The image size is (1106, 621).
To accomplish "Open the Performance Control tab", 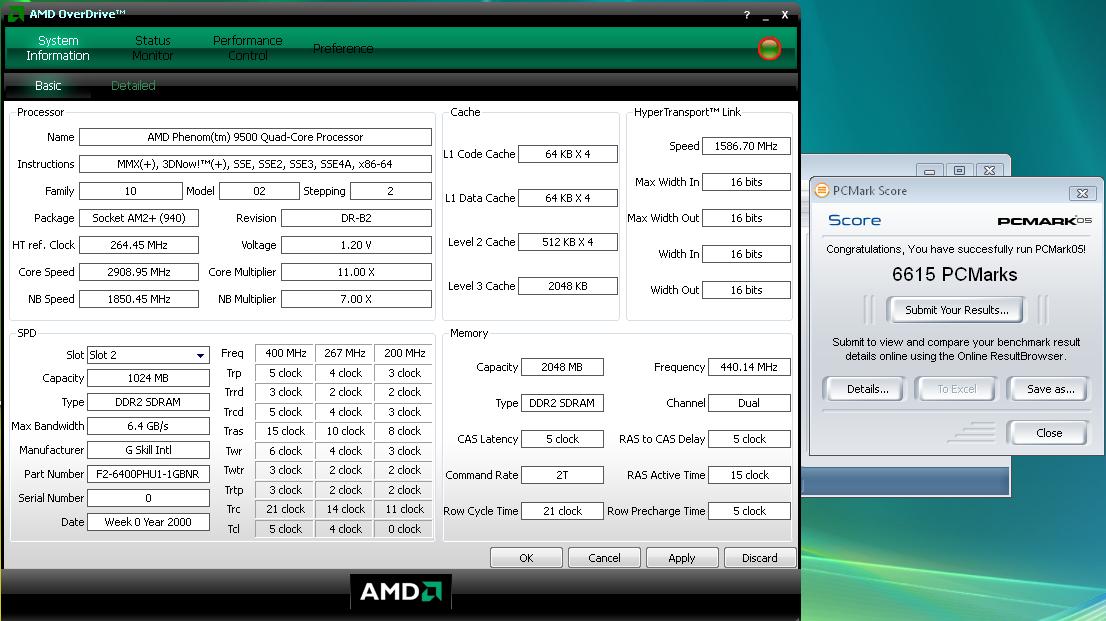I will click(248, 48).
